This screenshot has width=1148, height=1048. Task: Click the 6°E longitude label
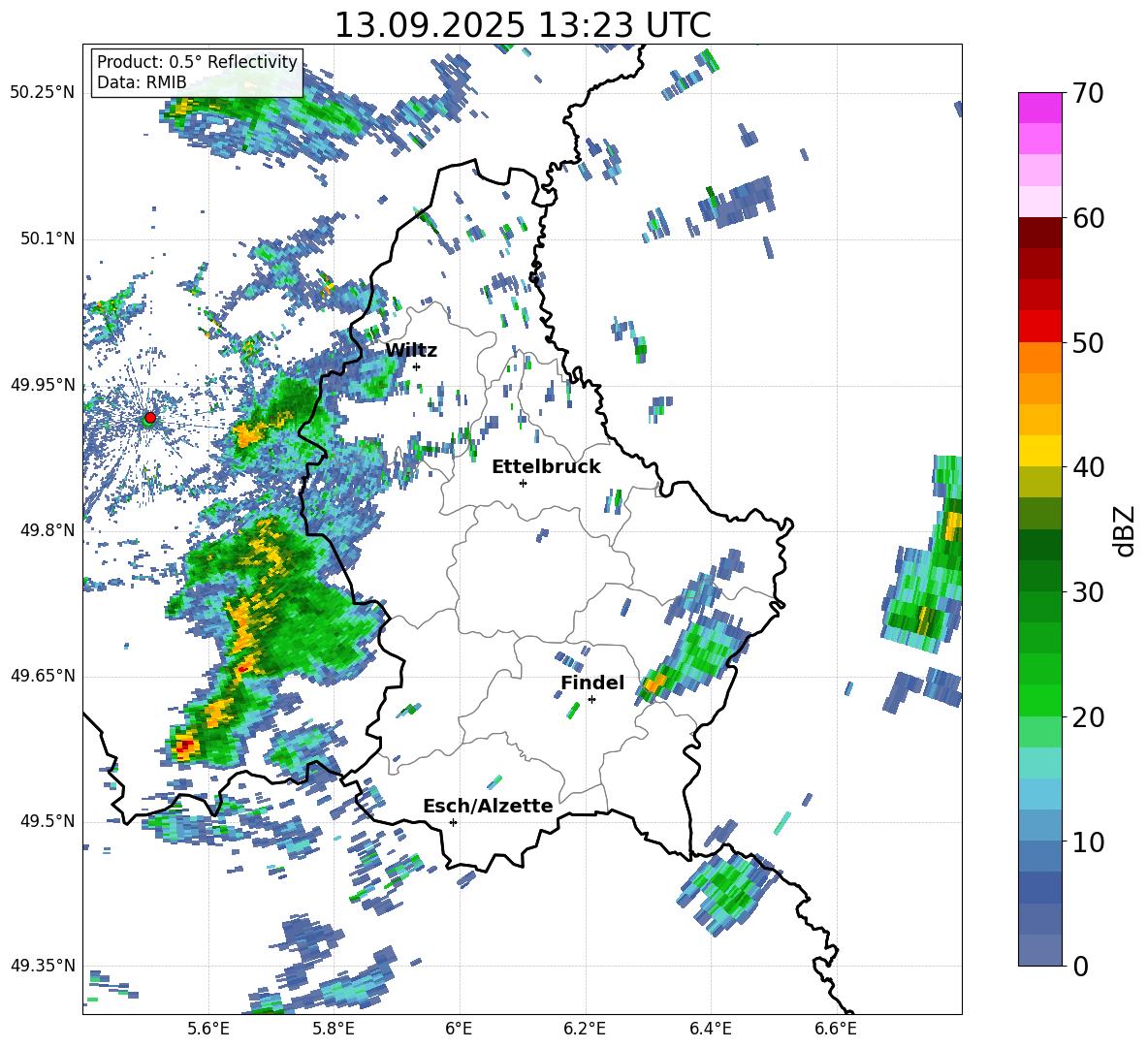pyautogui.click(x=459, y=1029)
